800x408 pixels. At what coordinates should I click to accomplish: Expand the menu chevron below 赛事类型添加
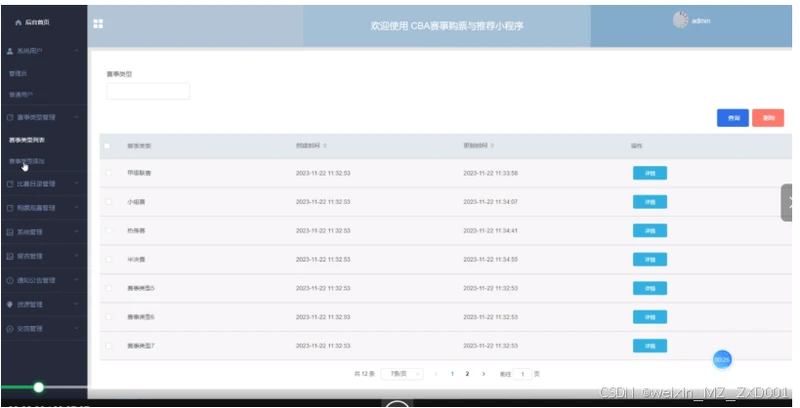click(x=76, y=184)
